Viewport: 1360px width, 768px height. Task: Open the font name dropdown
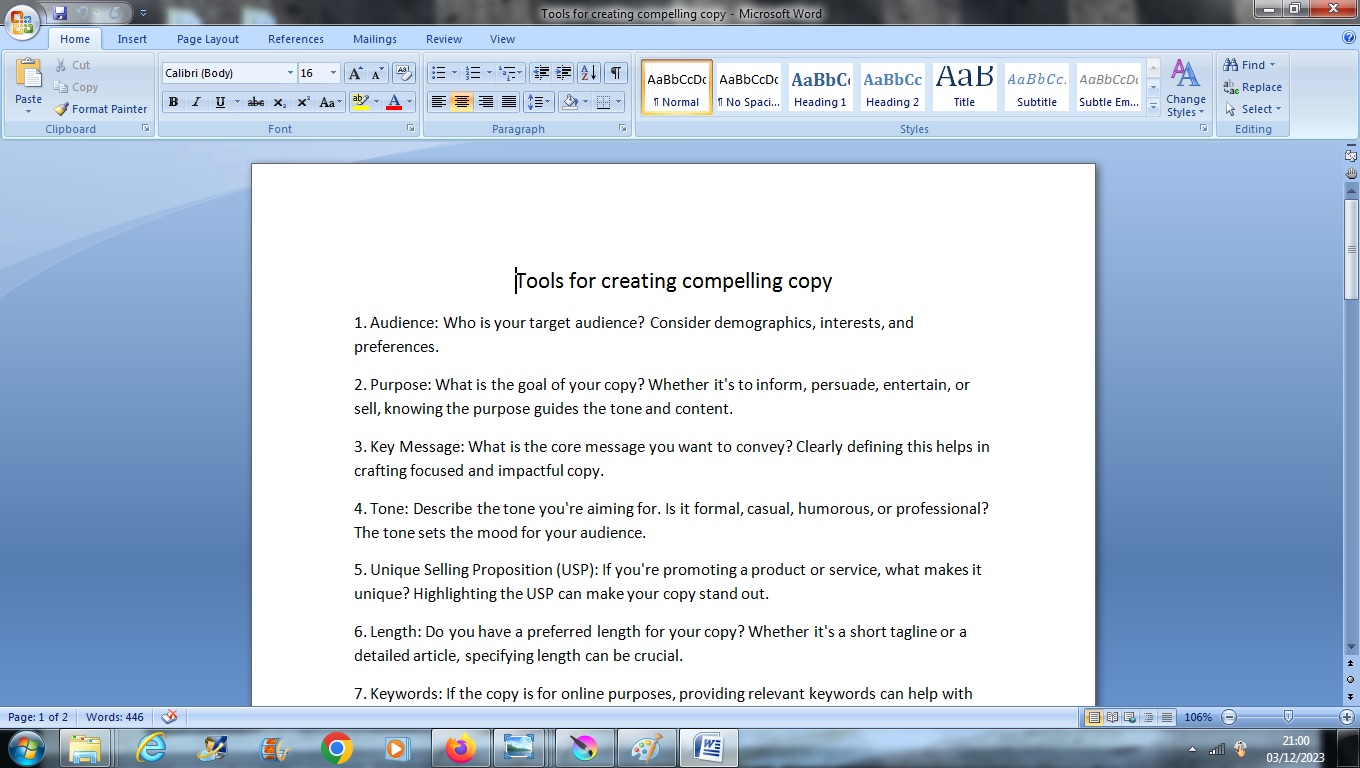[290, 73]
